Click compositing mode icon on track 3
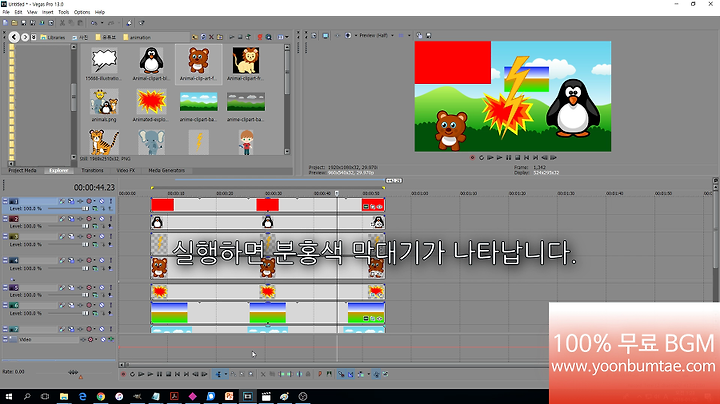This screenshot has height=404, width=720. pos(95,244)
